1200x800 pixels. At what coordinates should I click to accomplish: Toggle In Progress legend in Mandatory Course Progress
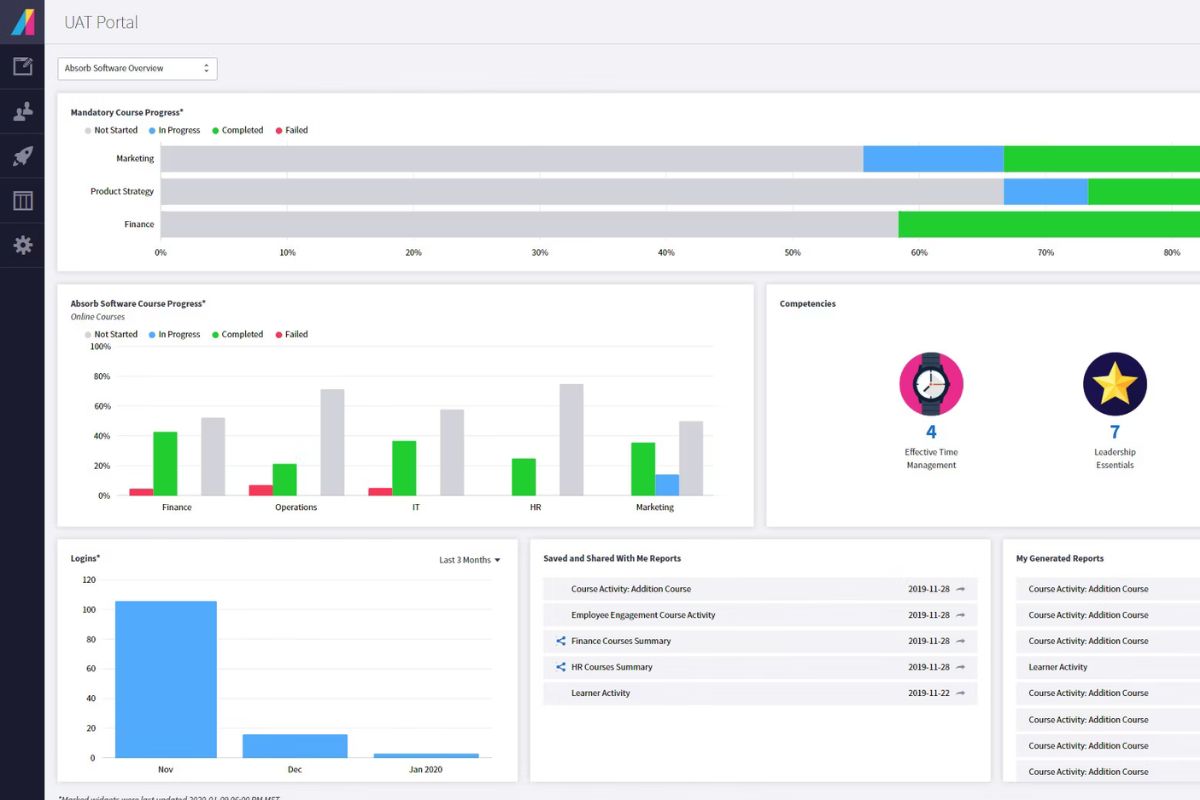[174, 130]
